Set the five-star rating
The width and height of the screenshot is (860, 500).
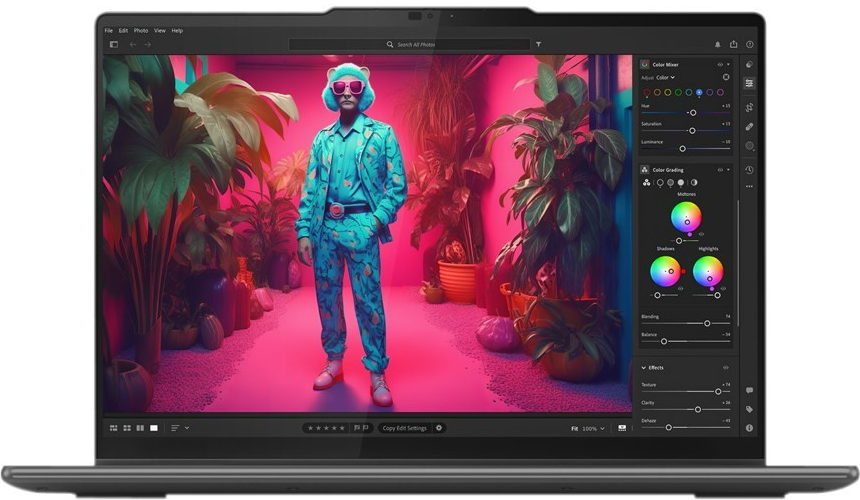(342, 428)
